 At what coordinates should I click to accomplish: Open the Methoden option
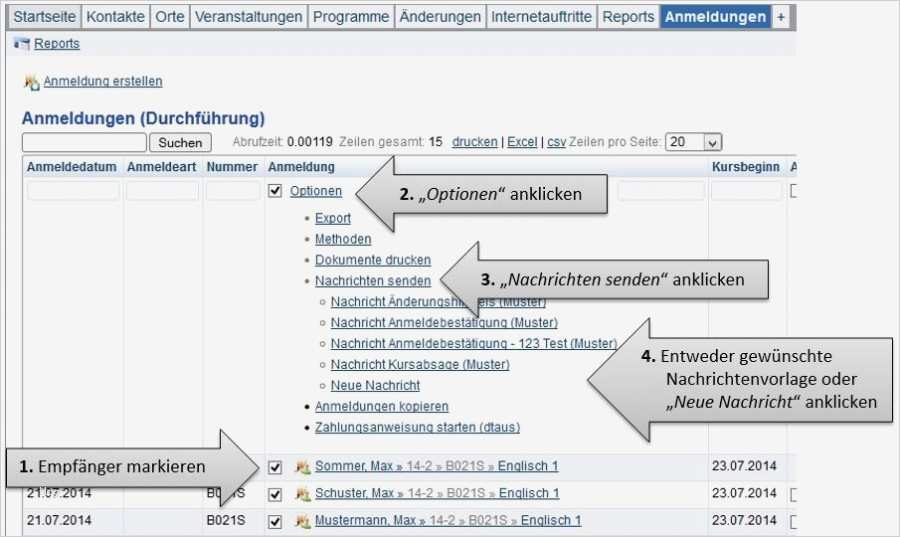pyautogui.click(x=343, y=239)
